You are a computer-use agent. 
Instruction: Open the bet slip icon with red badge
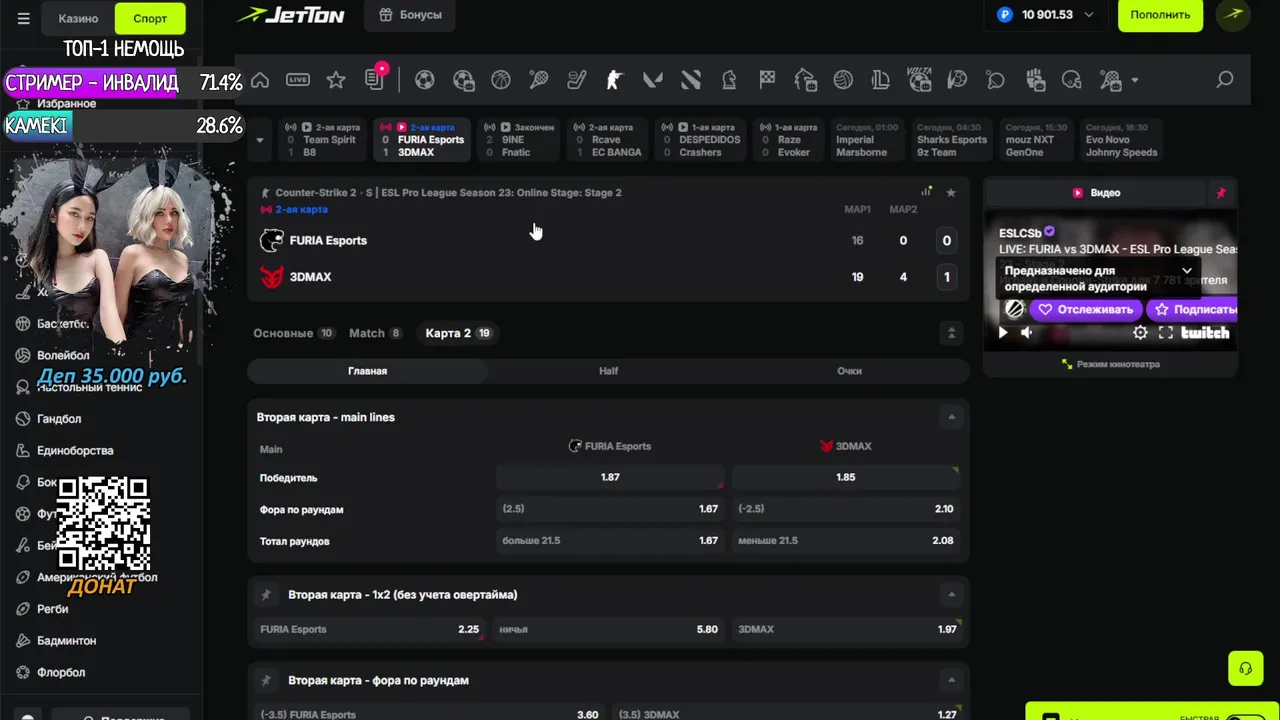[x=375, y=78]
